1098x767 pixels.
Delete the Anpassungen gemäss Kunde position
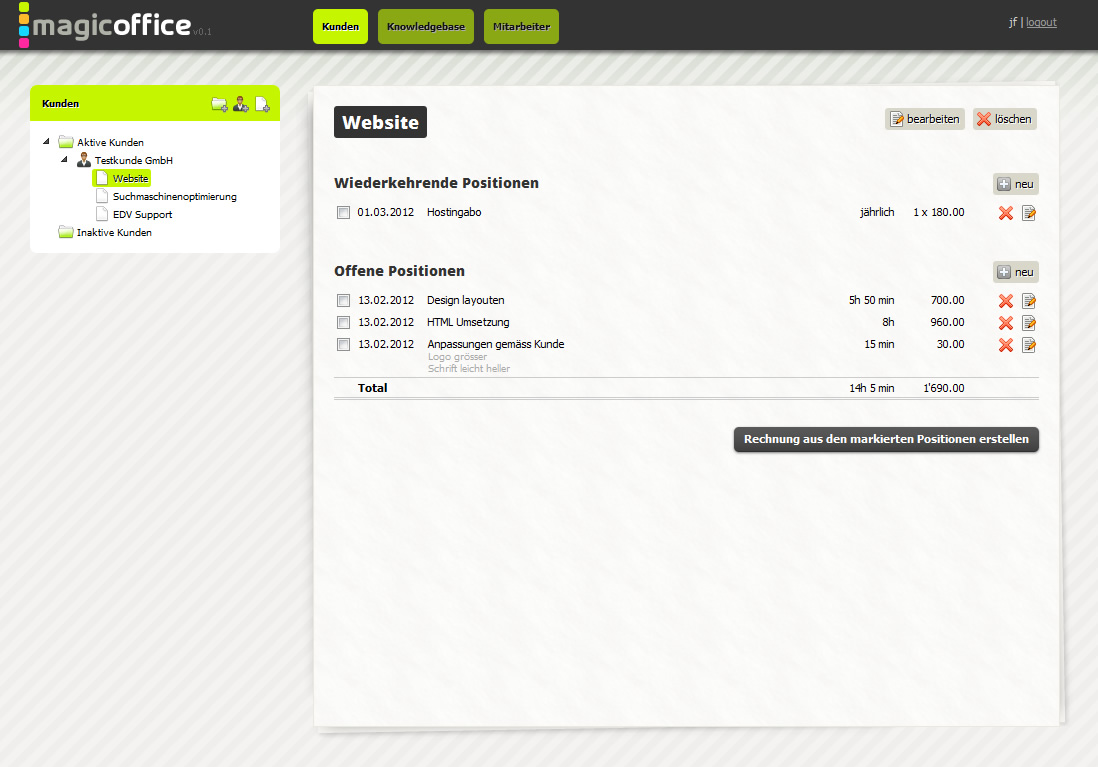point(1006,345)
